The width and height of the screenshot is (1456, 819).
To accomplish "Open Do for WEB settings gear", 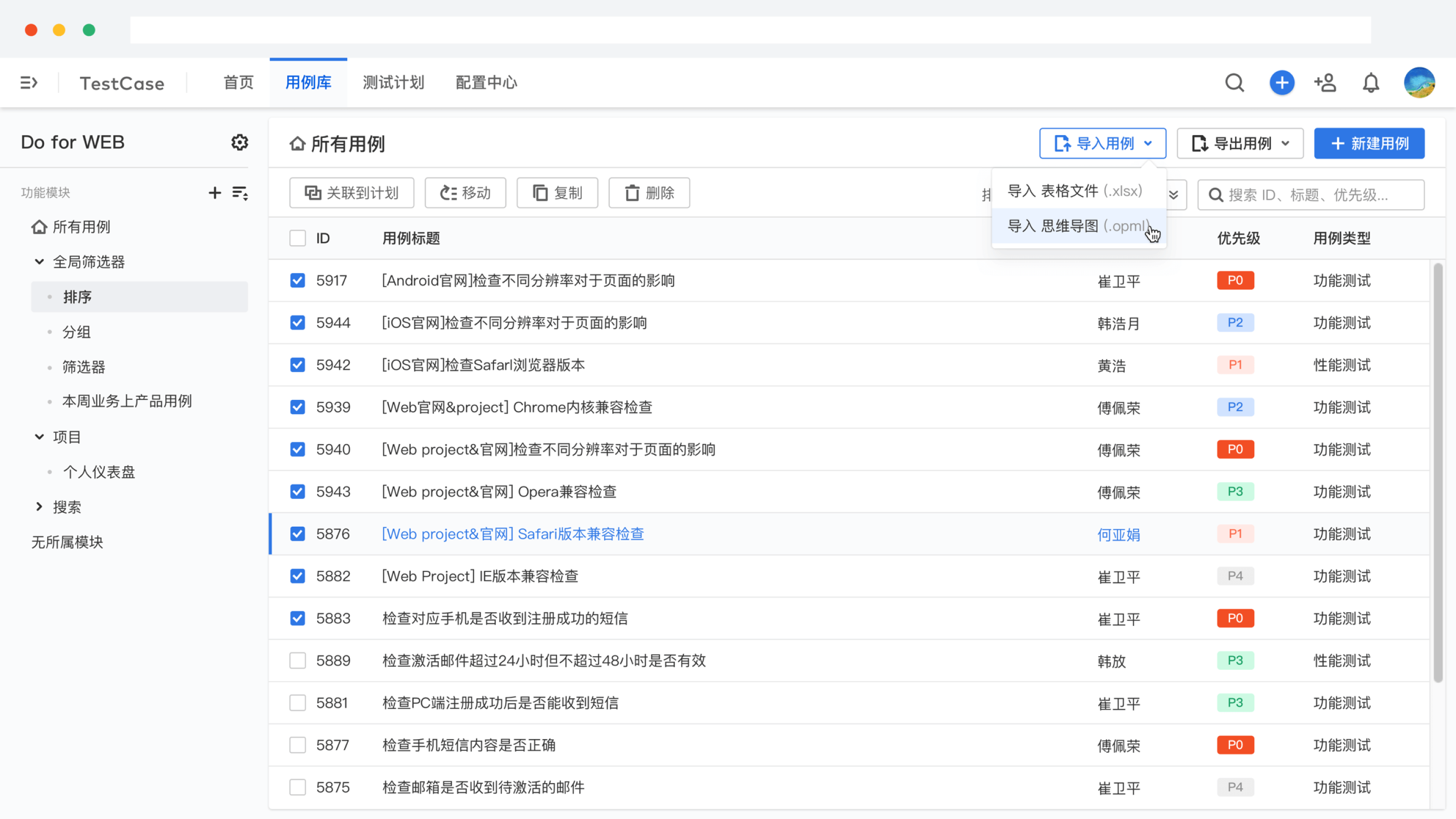I will [240, 143].
